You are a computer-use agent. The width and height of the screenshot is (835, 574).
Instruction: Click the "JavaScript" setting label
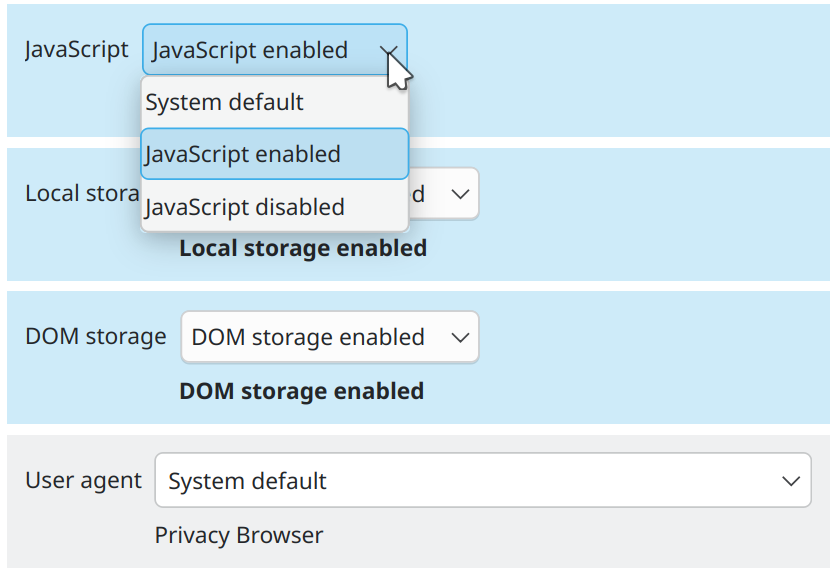[x=77, y=50]
